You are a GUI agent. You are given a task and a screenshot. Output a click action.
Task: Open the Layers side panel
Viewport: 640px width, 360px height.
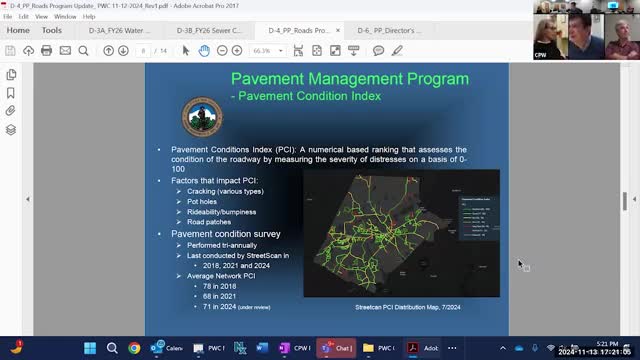tap(11, 130)
